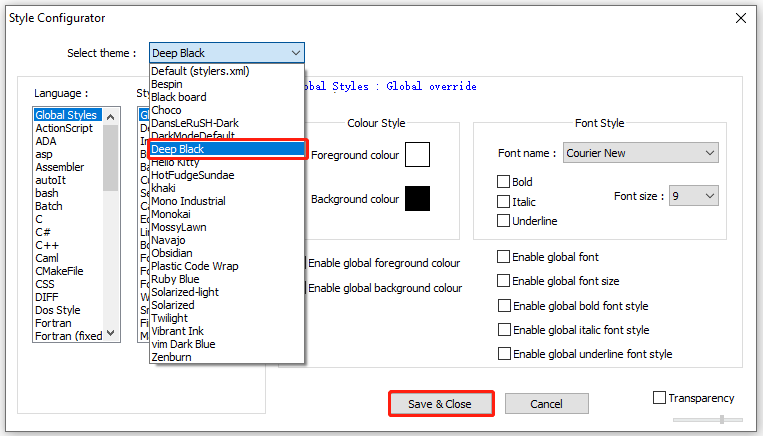
Task: Select the Plastic Code Wrap theme
Action: click(227, 266)
